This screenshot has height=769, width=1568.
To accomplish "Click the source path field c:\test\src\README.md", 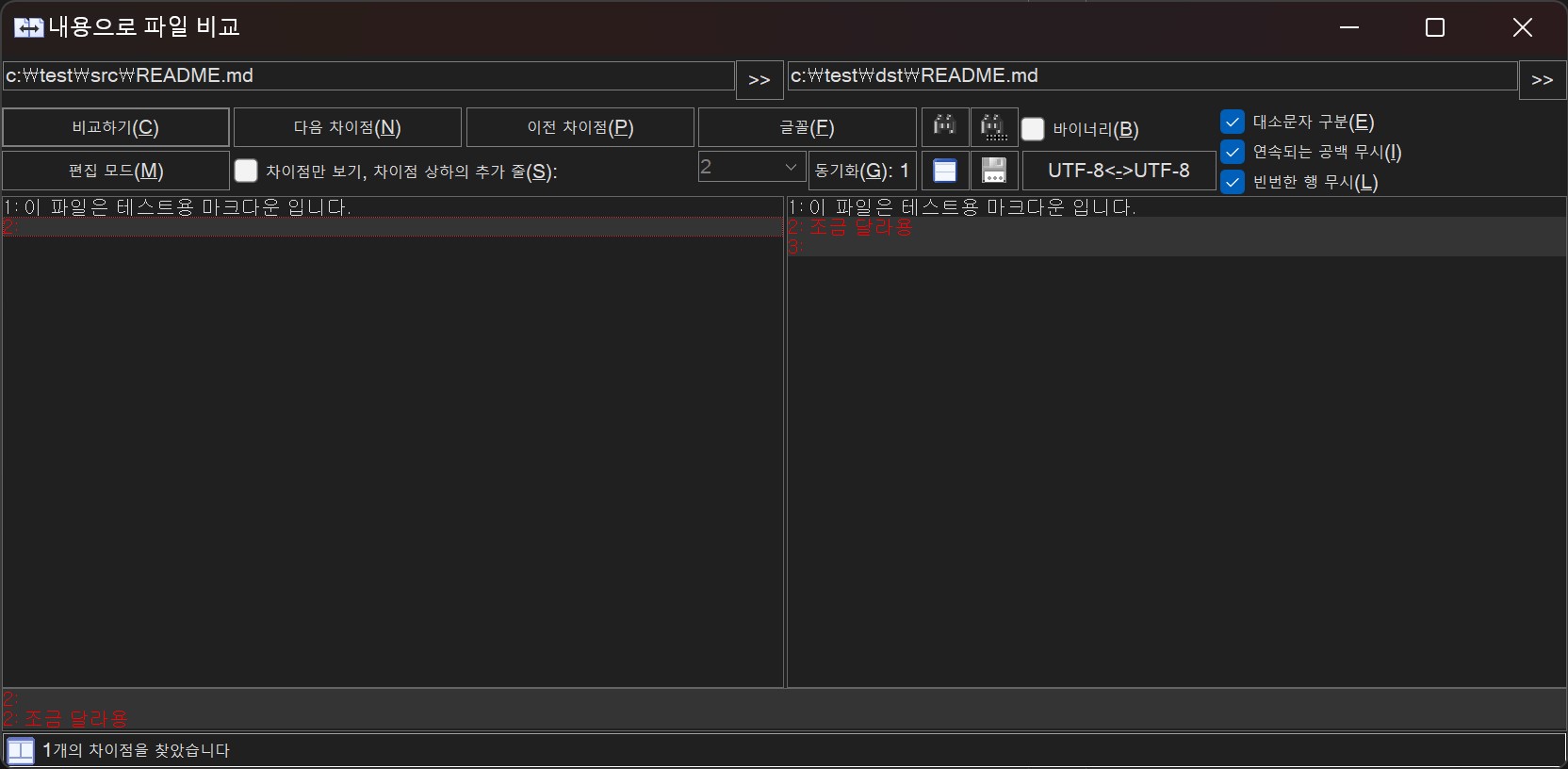I will 368,75.
